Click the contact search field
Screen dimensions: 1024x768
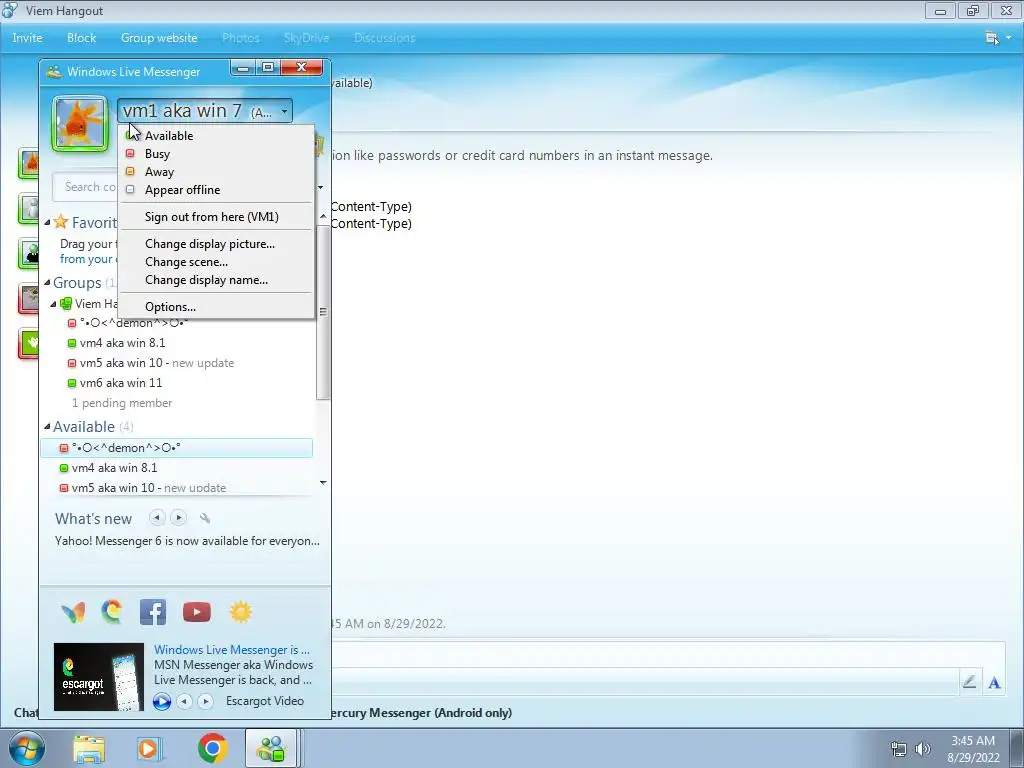pos(86,187)
